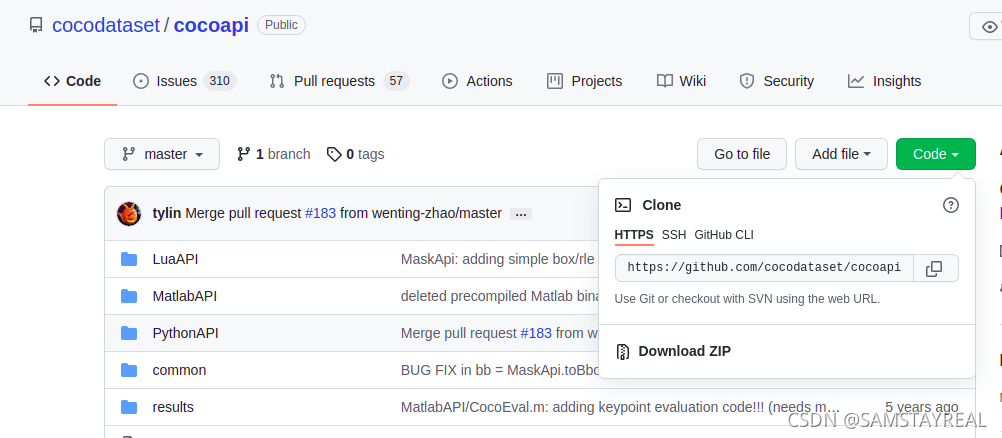Viewport: 1002px width, 438px height.
Task: Expand the commit message ellipsis
Action: click(520, 214)
